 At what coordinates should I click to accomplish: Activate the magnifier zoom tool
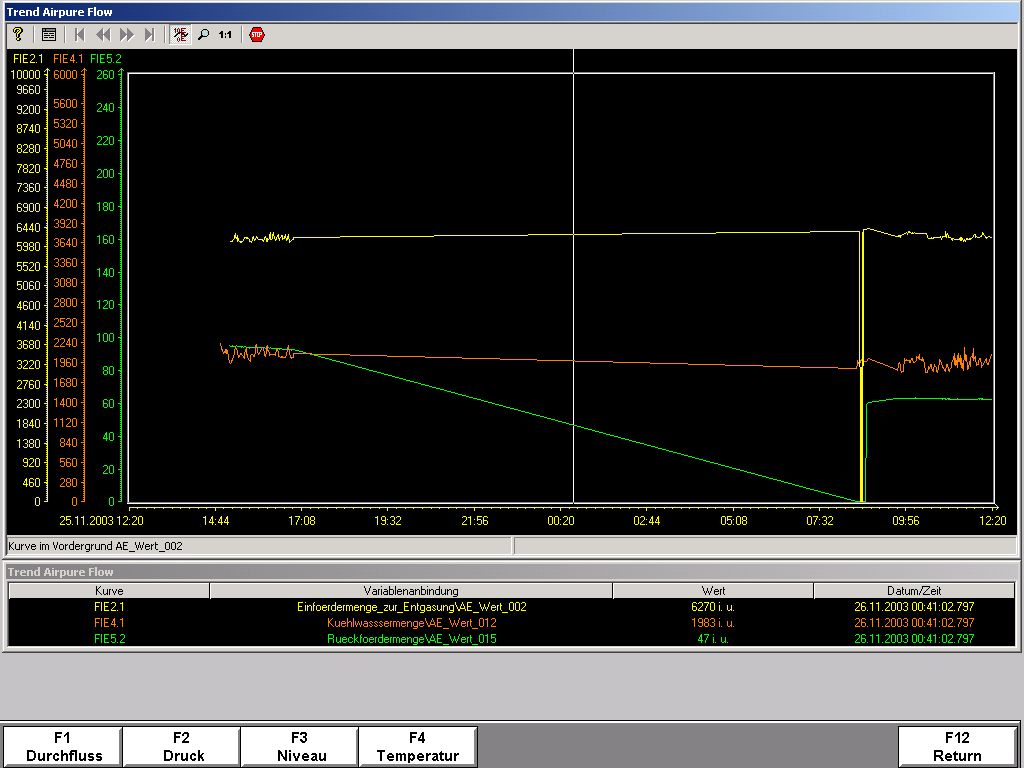pyautogui.click(x=204, y=34)
